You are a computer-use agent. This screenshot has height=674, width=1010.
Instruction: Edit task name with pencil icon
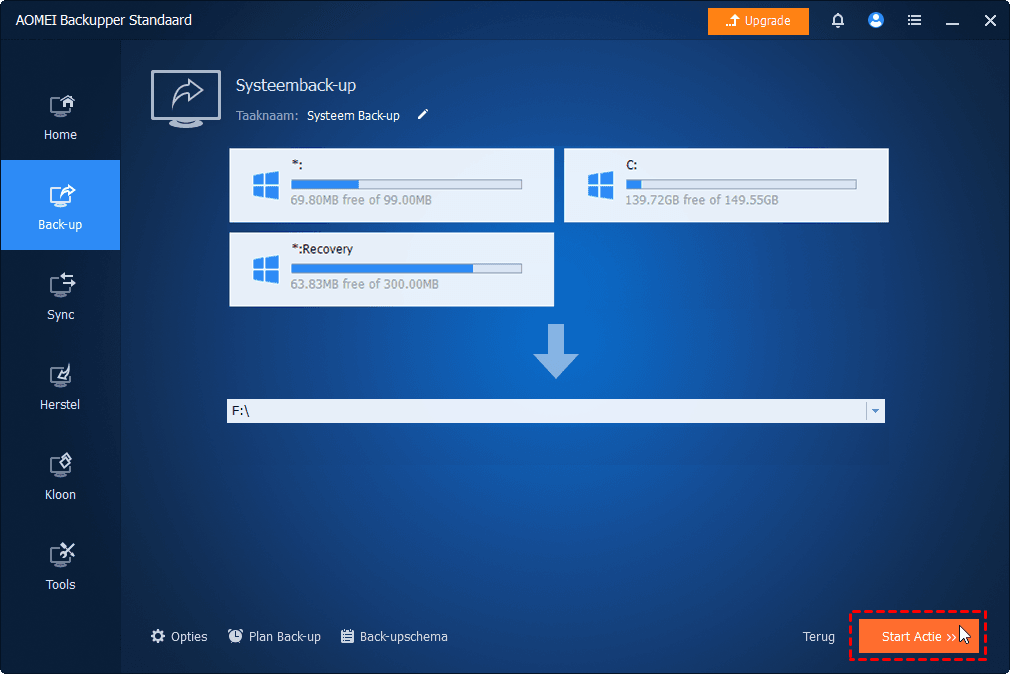[423, 115]
